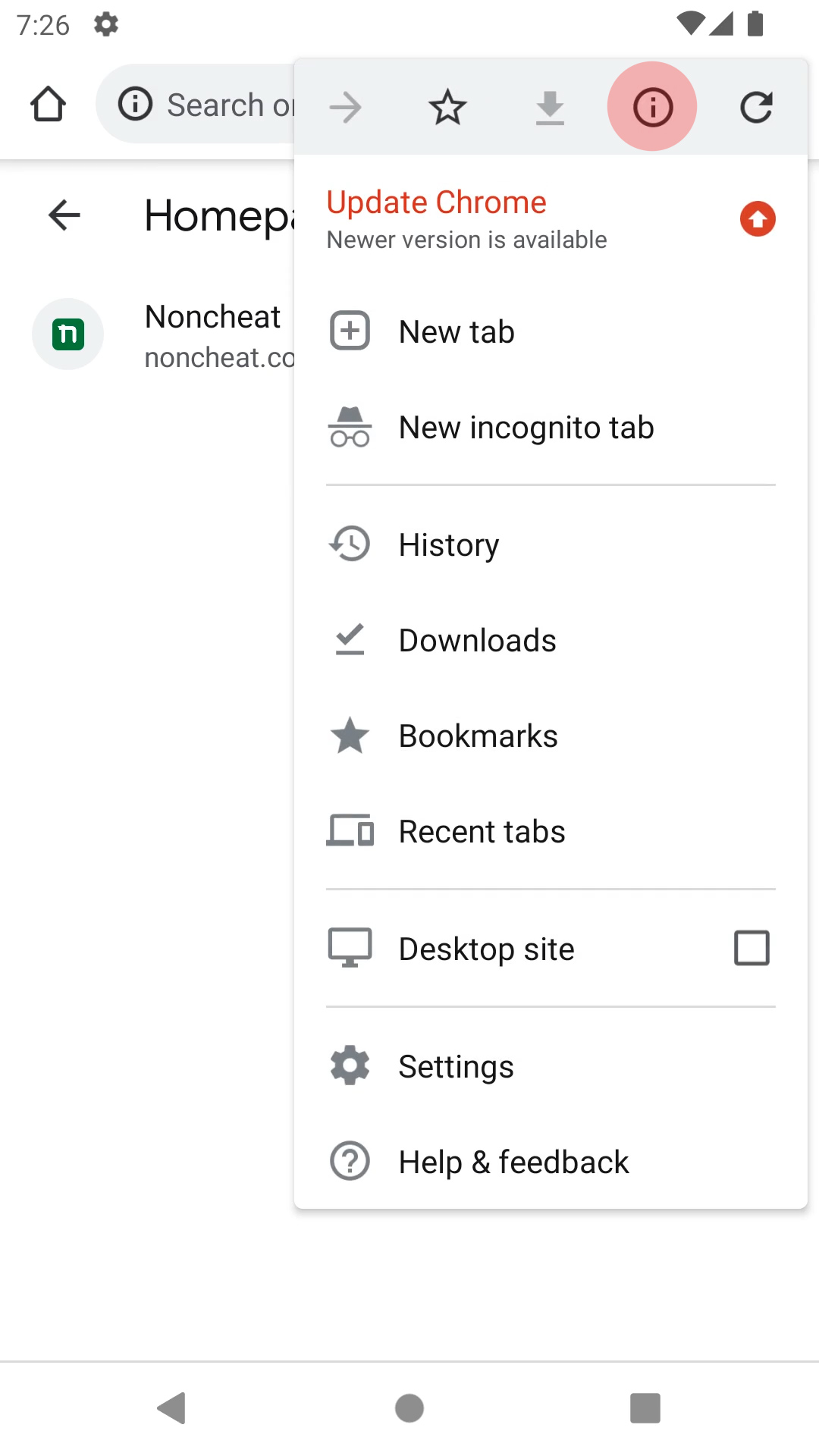Viewport: 819px width, 1456px height.
Task: Open a New tab
Action: [x=551, y=331]
